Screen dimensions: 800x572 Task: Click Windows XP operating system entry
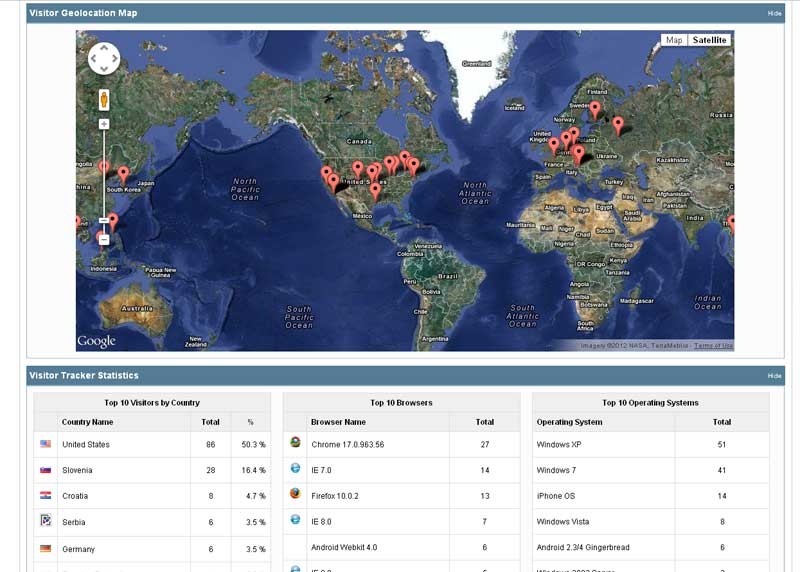[559, 444]
